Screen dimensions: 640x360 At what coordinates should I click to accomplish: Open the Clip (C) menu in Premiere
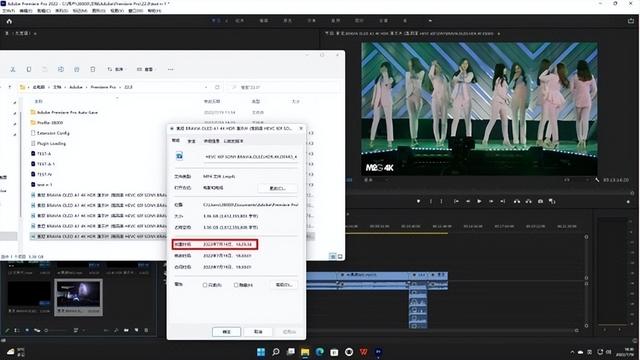44,11
